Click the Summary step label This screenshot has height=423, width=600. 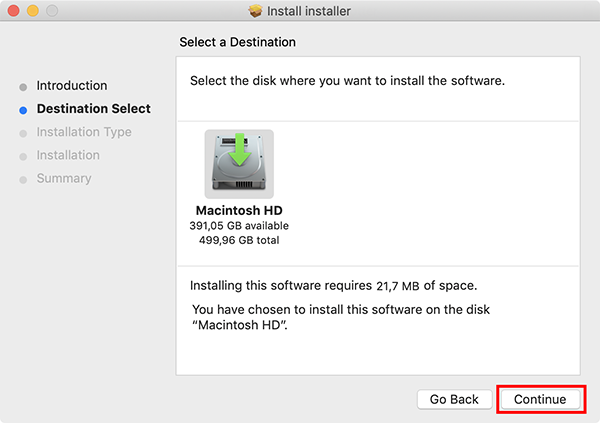[64, 178]
